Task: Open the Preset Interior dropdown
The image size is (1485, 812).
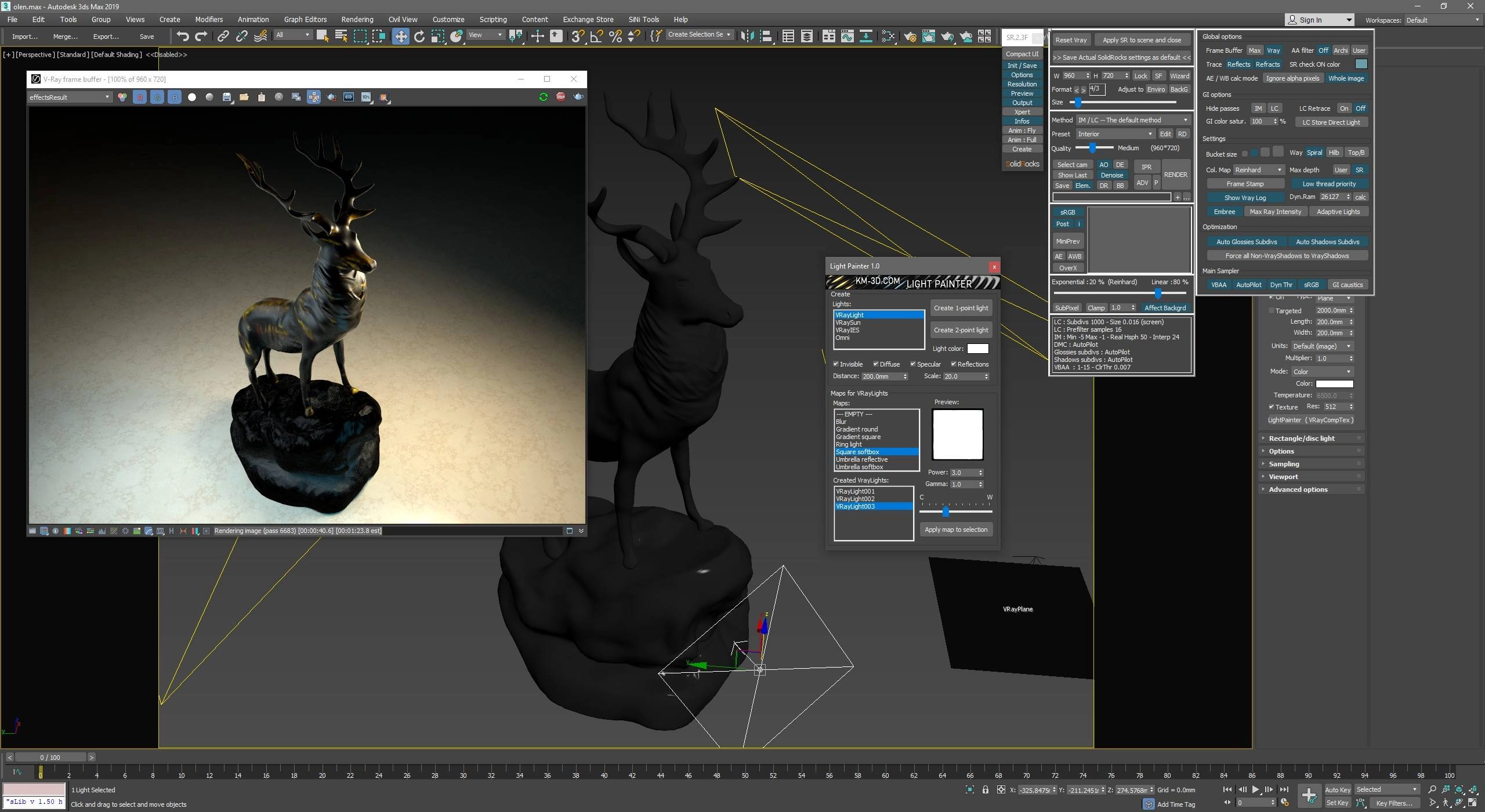Action: 1115,134
